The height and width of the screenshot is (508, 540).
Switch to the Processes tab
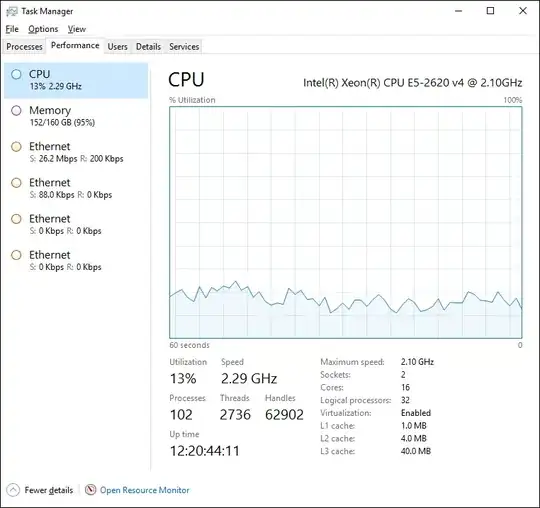pyautogui.click(x=24, y=46)
